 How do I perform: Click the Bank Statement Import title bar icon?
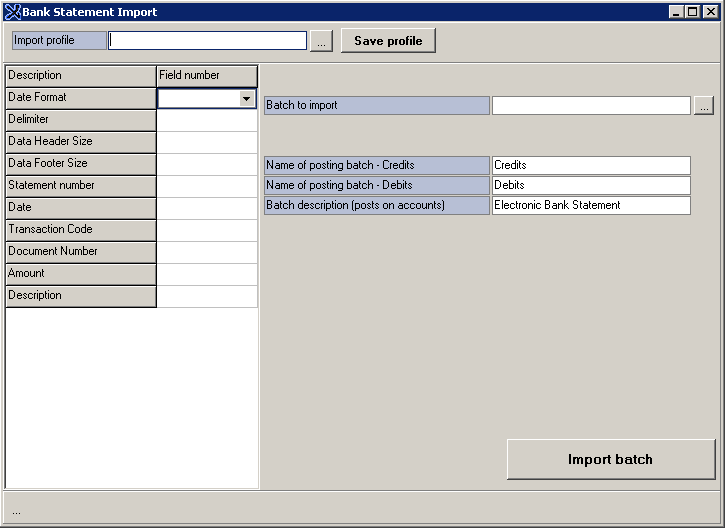(x=13, y=12)
